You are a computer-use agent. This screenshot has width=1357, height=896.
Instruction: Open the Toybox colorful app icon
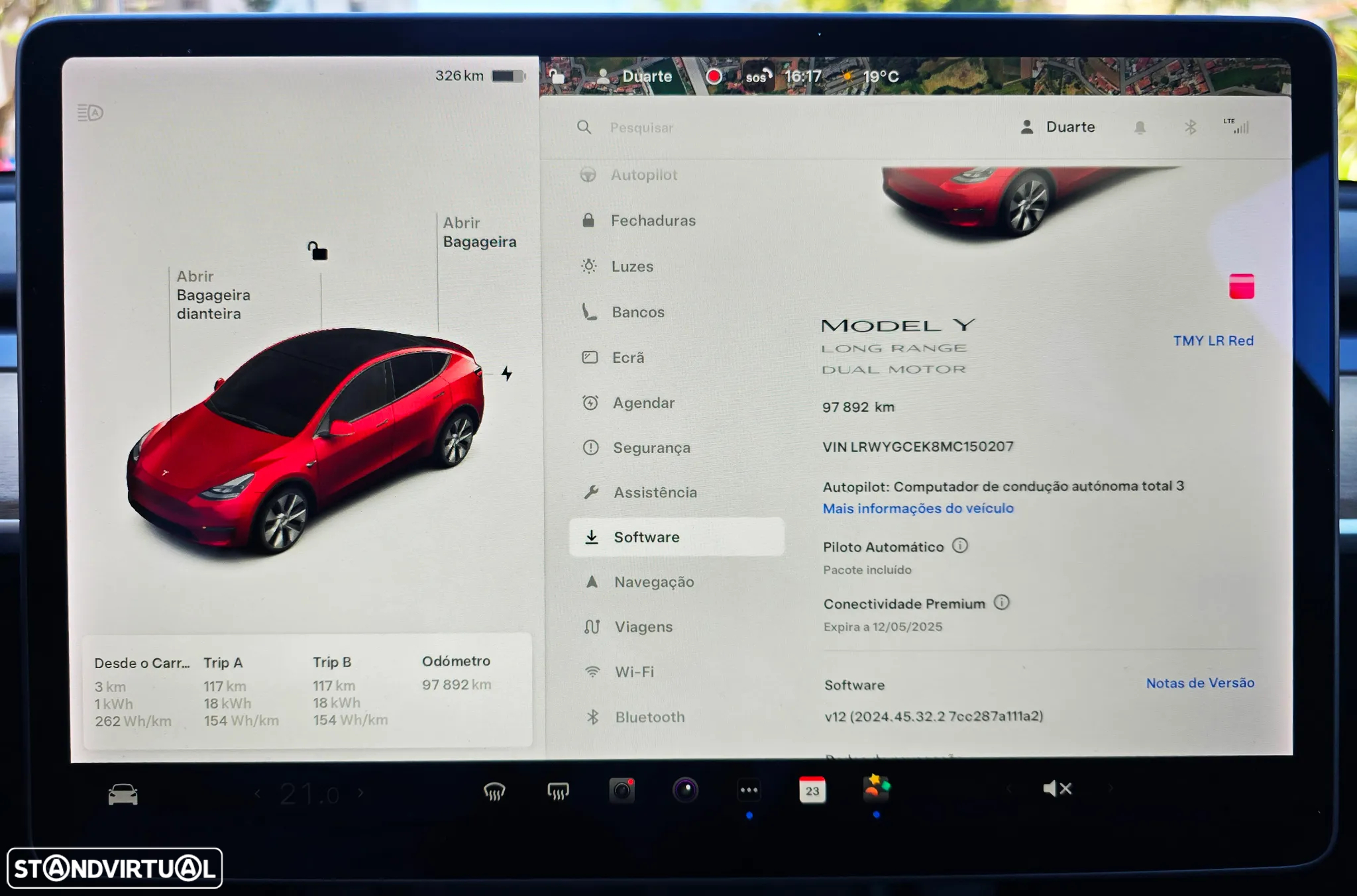click(876, 788)
